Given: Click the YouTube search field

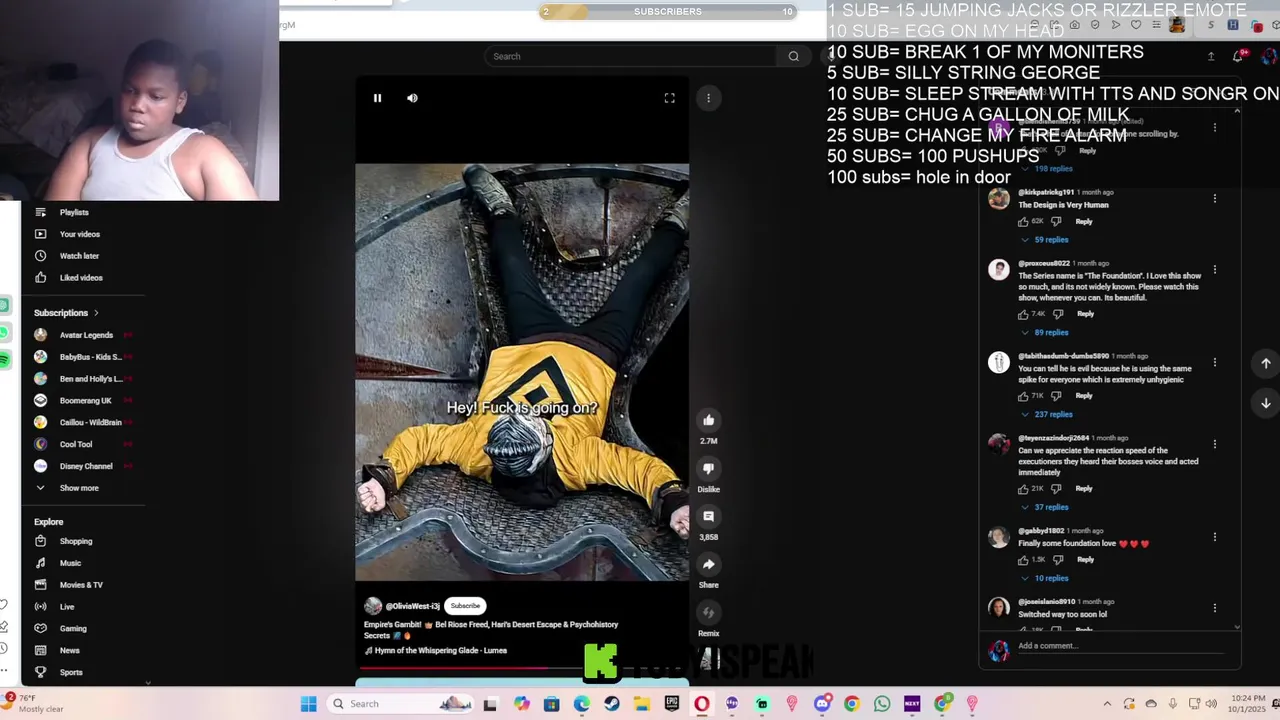Looking at the screenshot, I should click(630, 56).
